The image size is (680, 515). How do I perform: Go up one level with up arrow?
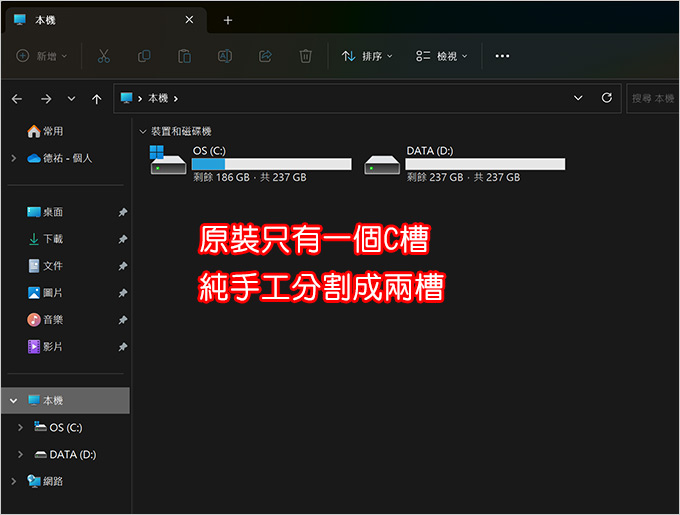[97, 99]
